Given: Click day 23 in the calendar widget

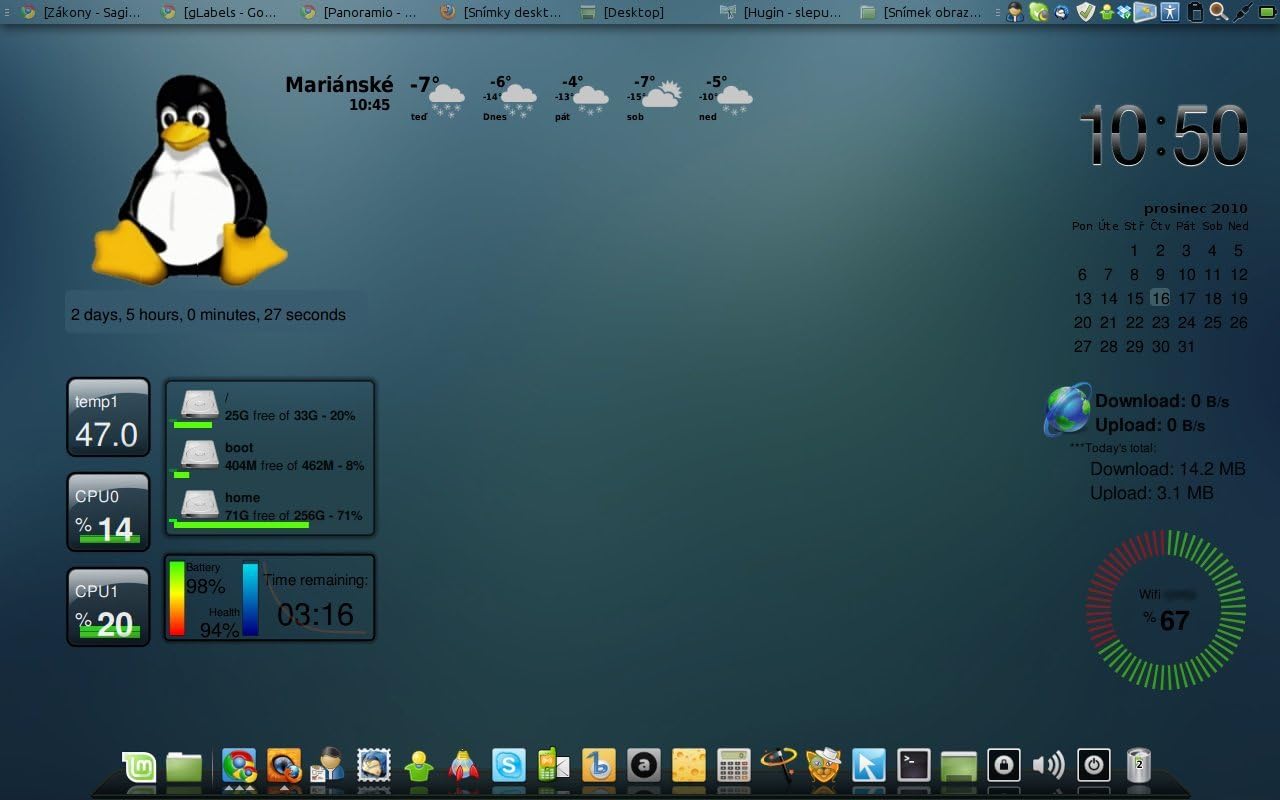Looking at the screenshot, I should point(1160,322).
